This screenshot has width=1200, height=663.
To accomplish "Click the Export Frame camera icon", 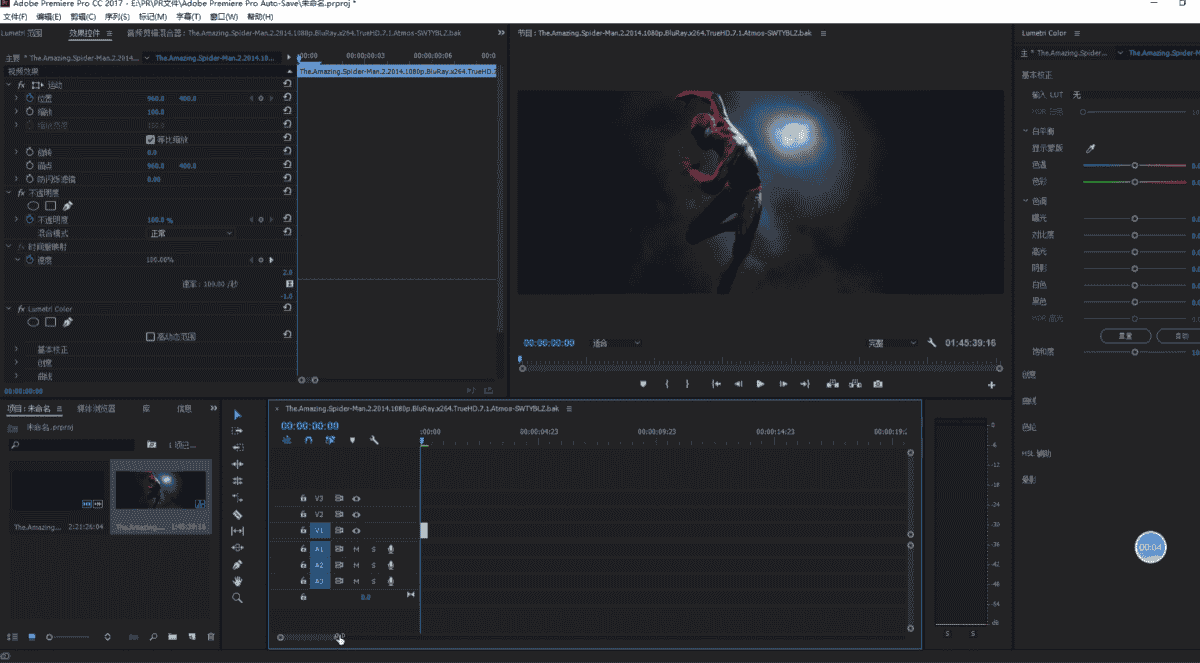I will (878, 384).
